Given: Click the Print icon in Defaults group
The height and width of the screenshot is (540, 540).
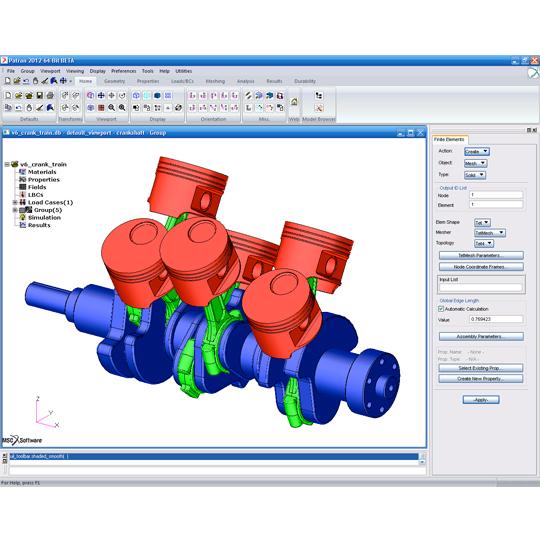Looking at the screenshot, I should coord(50,95).
